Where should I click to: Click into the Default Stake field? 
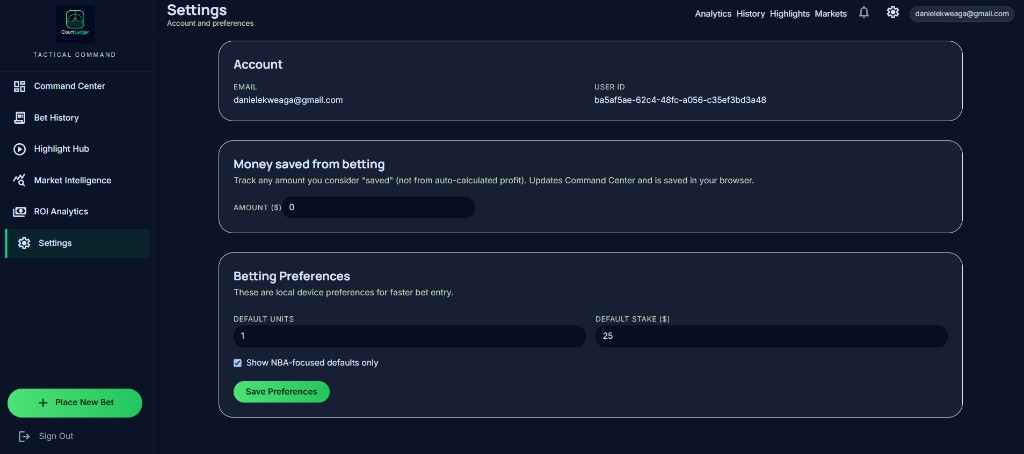pos(771,336)
